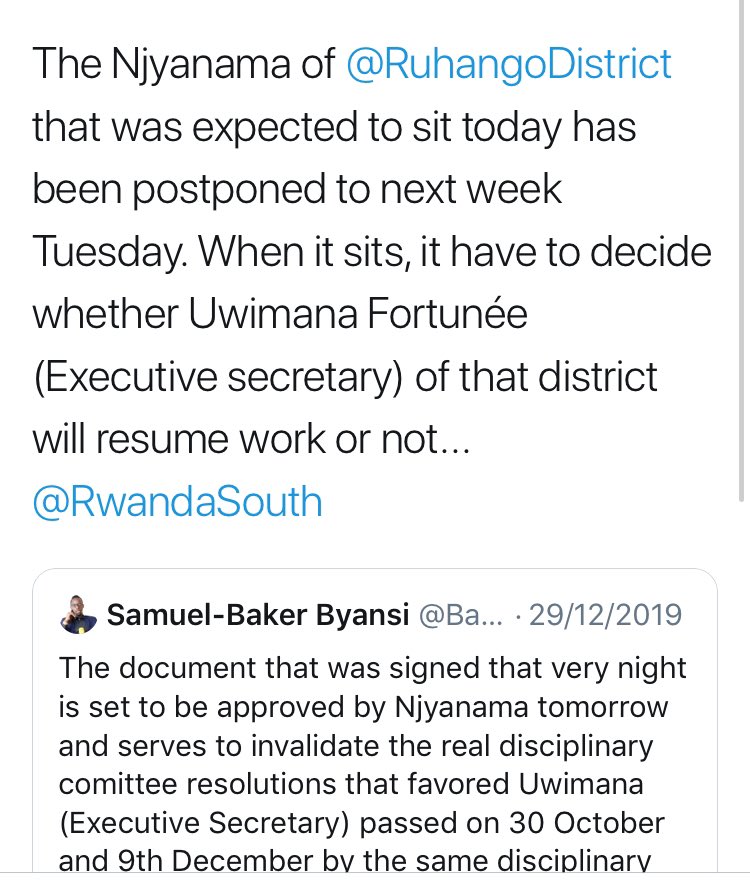Click the 'Tuesday.' word in main tweet
This screenshot has height=886, width=750.
point(110,251)
